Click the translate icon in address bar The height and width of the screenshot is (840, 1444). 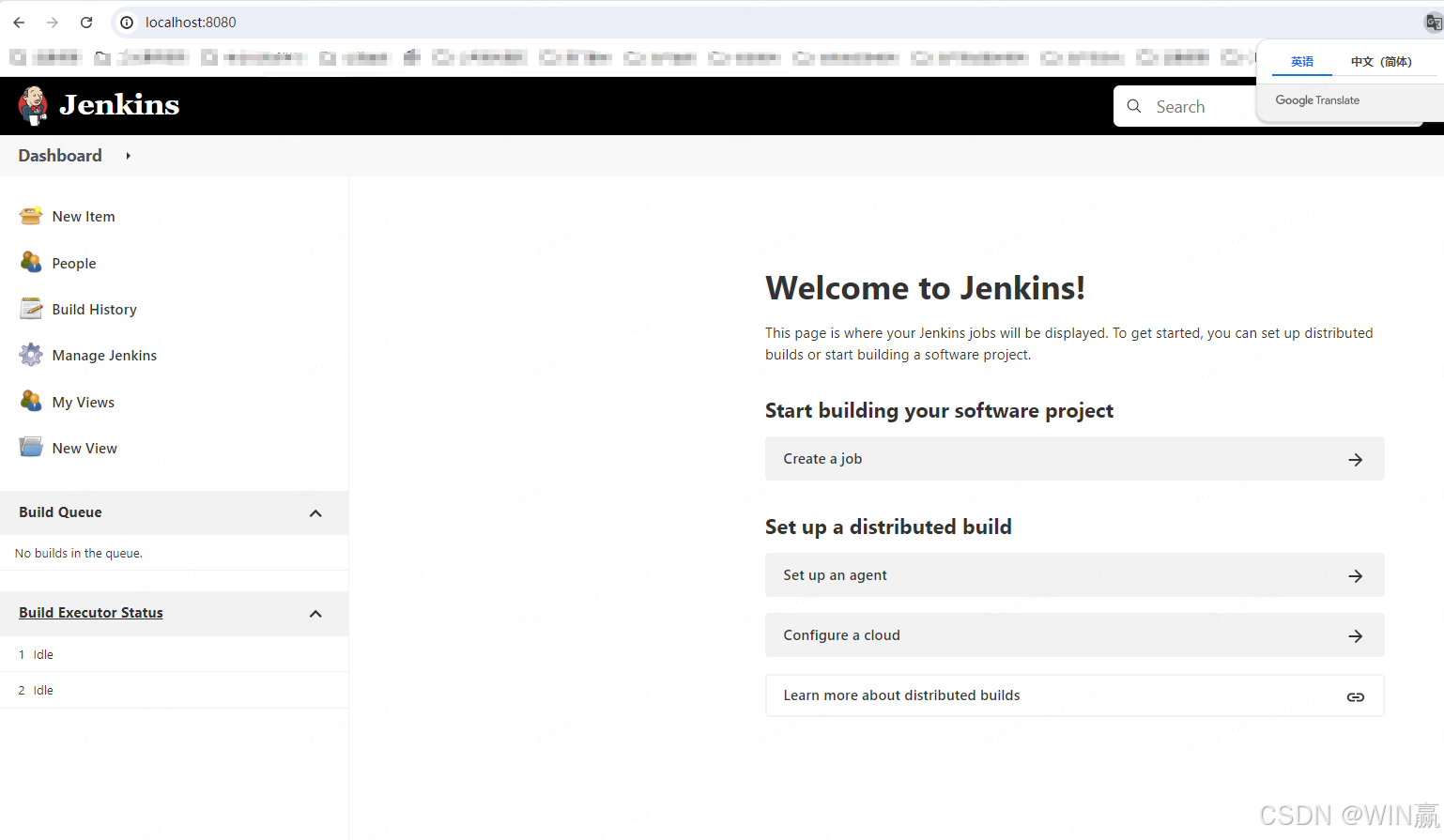click(x=1433, y=23)
